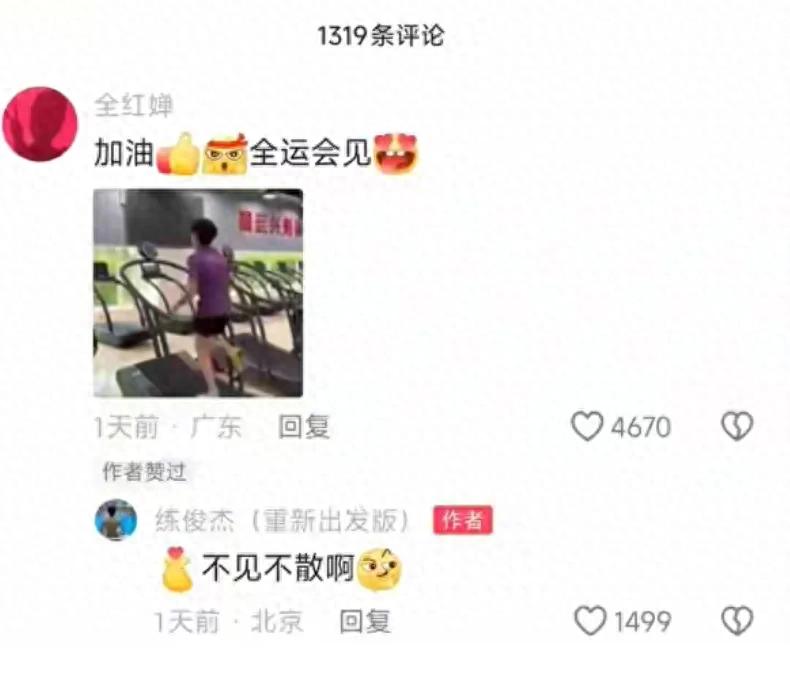This screenshot has height=681, width=790.
Task: Tap the thumbs-up emoji after 加油
Action: (x=178, y=154)
